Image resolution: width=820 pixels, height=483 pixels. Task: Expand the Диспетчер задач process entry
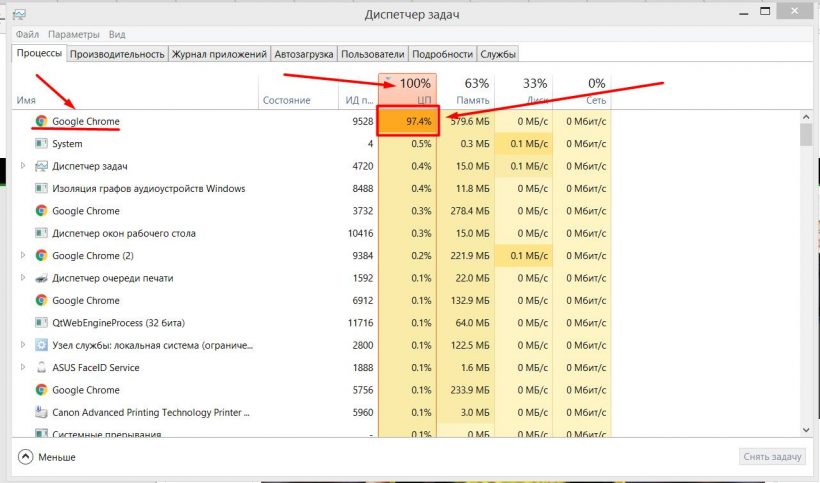[x=24, y=166]
